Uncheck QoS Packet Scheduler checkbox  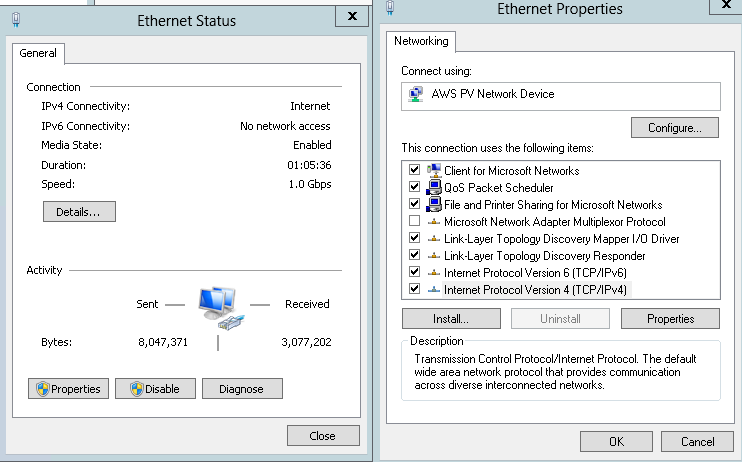(414, 188)
